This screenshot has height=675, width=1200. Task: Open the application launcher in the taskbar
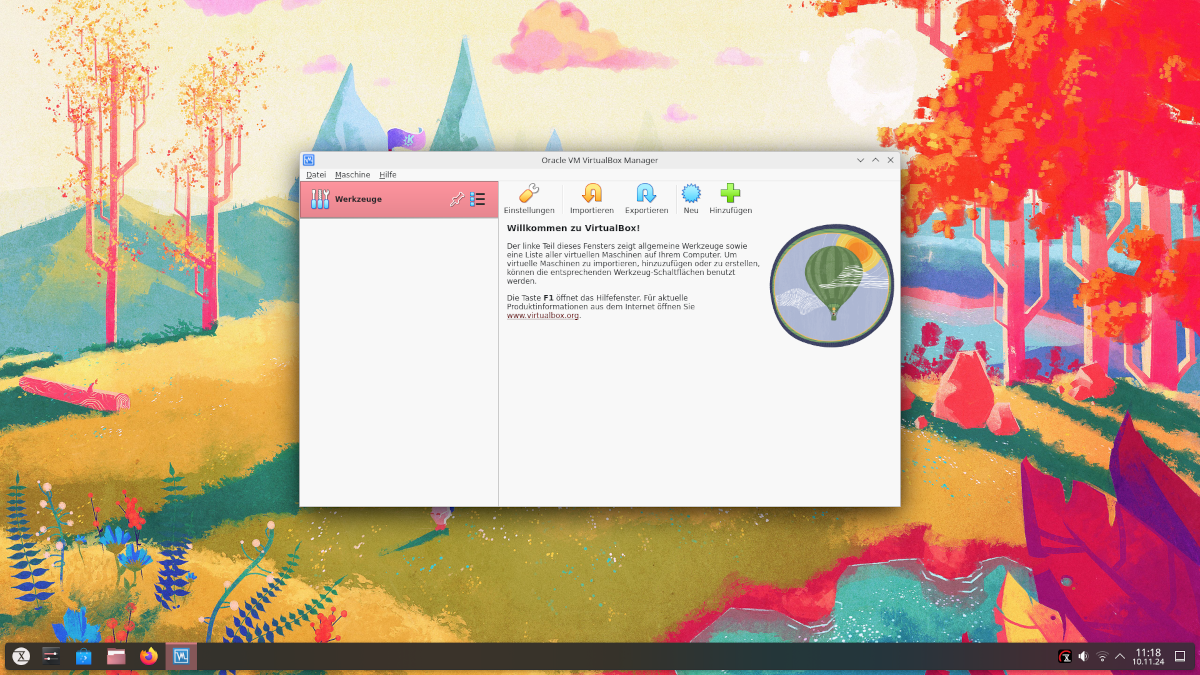click(x=20, y=656)
